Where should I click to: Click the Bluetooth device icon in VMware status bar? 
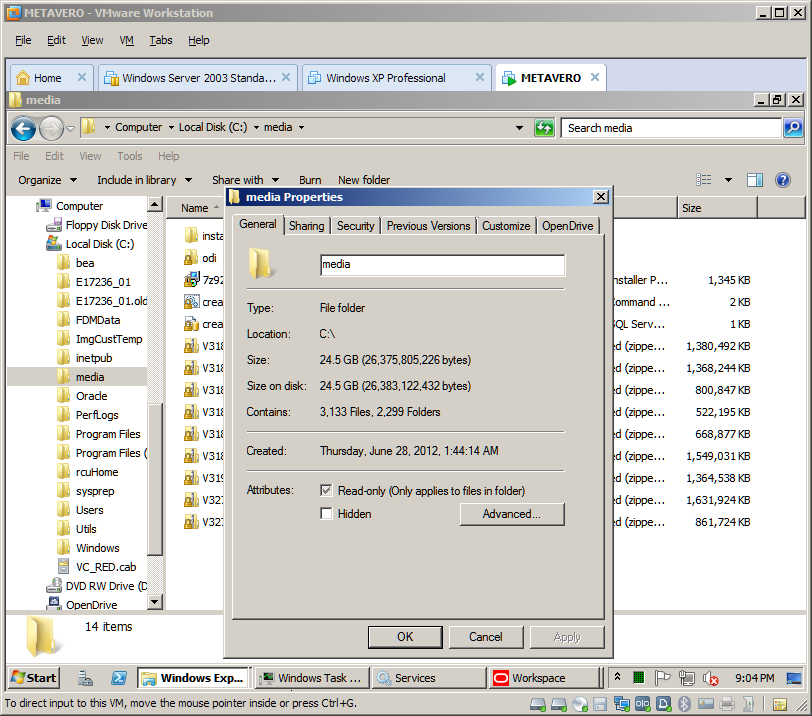tap(684, 704)
